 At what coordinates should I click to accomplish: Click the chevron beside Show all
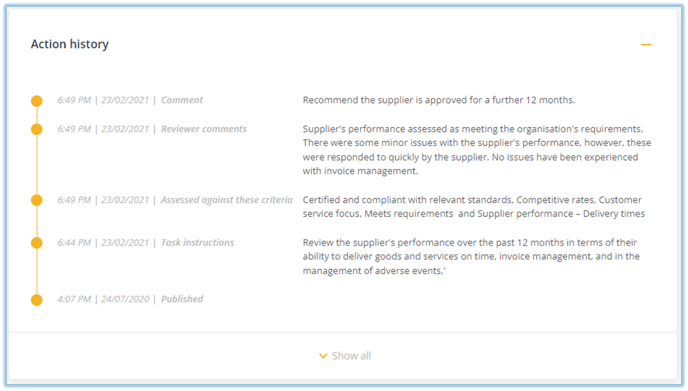click(x=323, y=356)
